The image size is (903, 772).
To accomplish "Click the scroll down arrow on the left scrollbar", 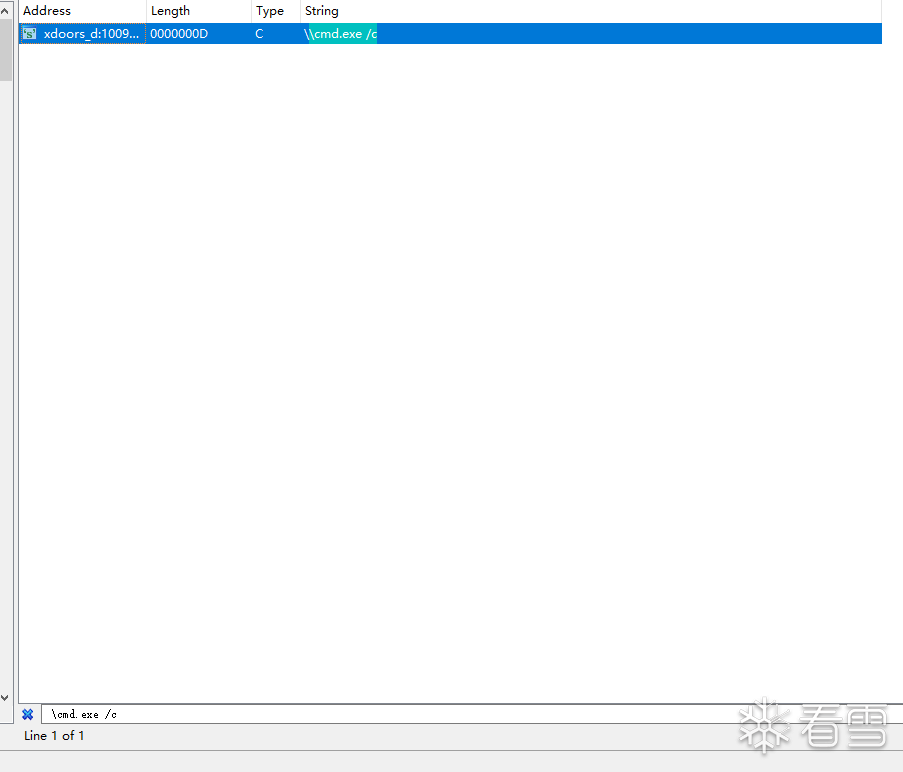I will coord(6,697).
